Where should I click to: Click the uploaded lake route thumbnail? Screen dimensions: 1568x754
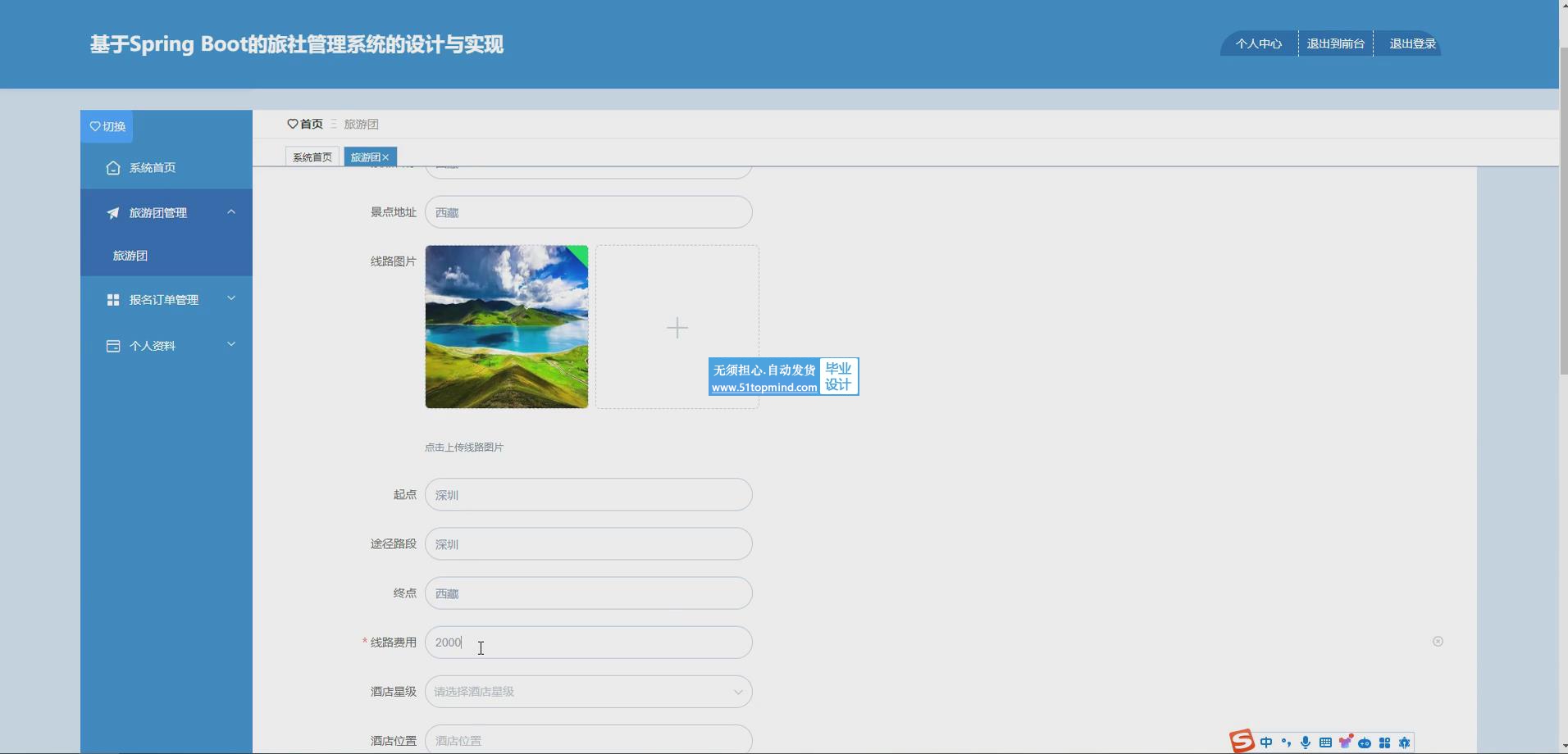click(507, 327)
